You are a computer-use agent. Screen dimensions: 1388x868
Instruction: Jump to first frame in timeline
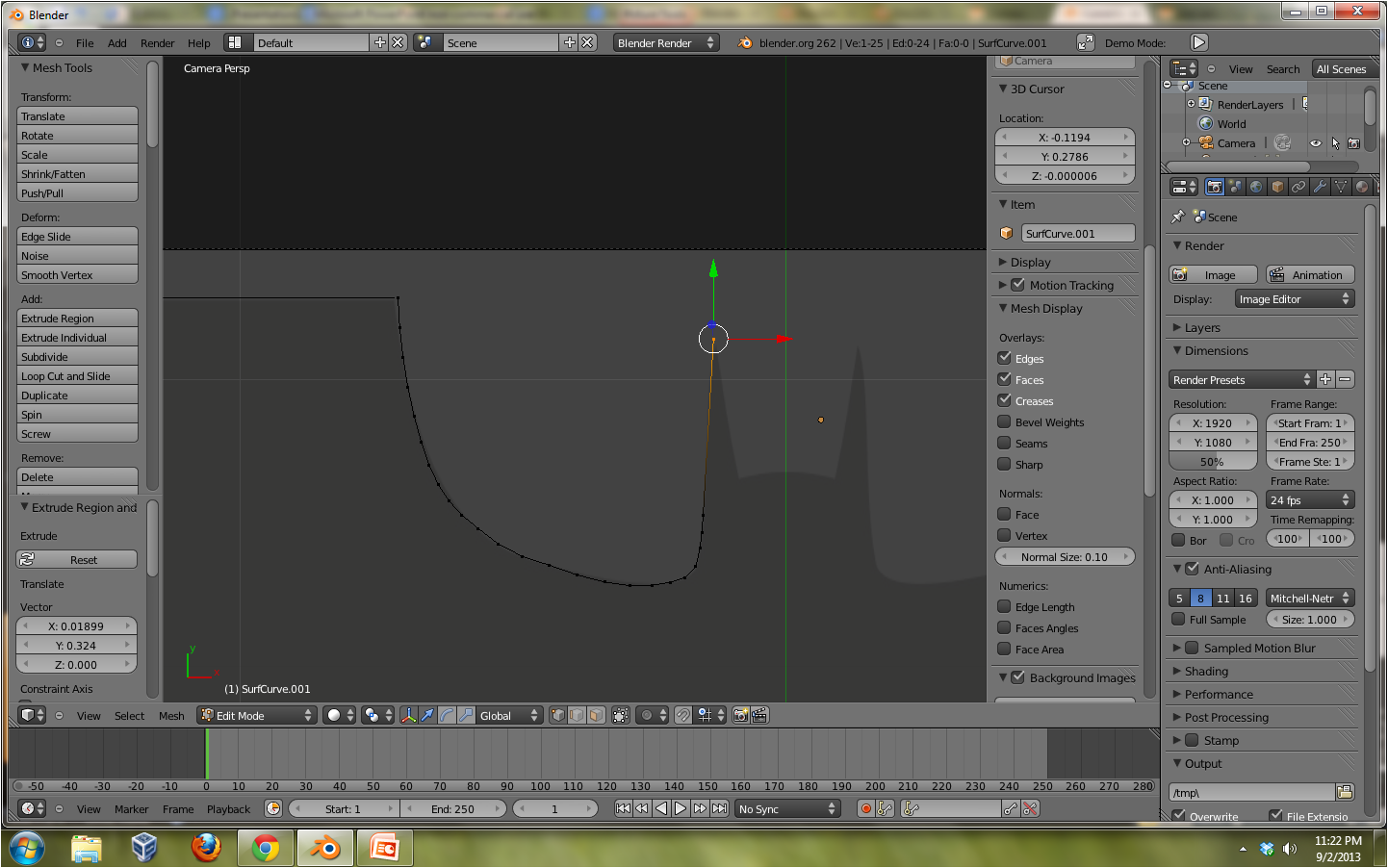623,808
